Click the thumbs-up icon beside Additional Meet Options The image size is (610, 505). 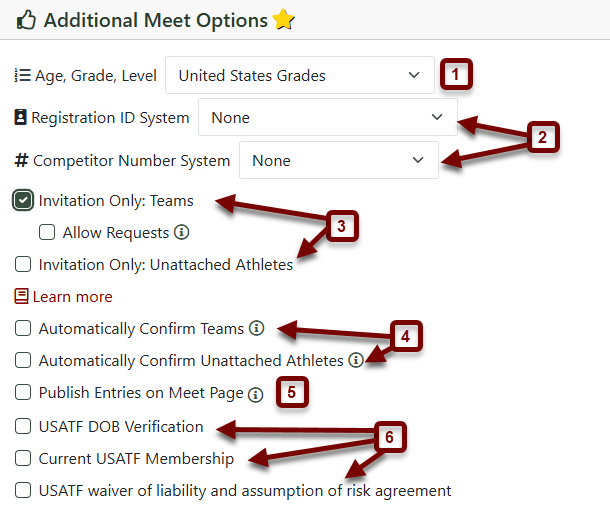(x=26, y=20)
